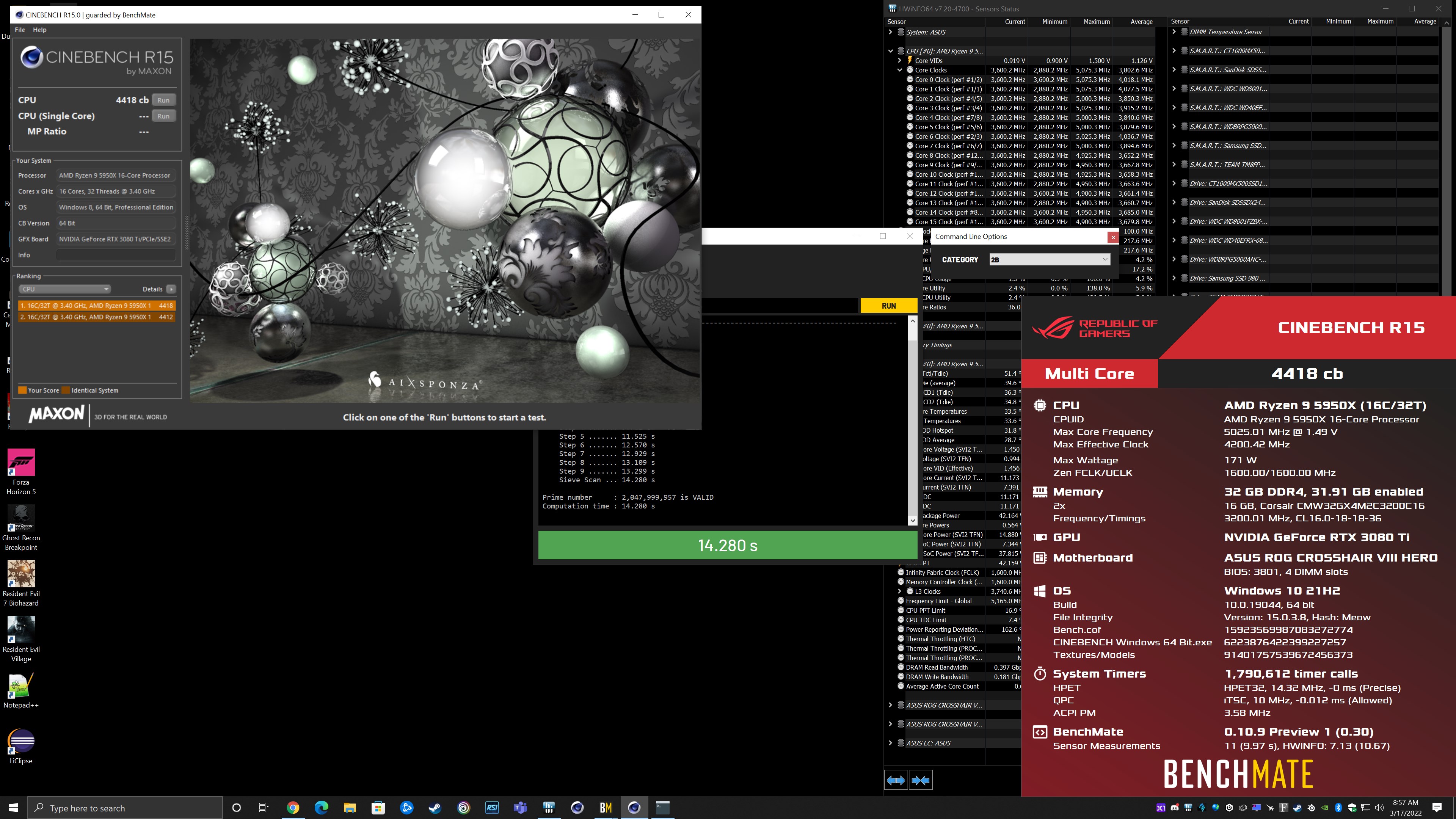This screenshot has height=819, width=1456.
Task: Open the volume control in tray
Action: pyautogui.click(x=1379, y=808)
